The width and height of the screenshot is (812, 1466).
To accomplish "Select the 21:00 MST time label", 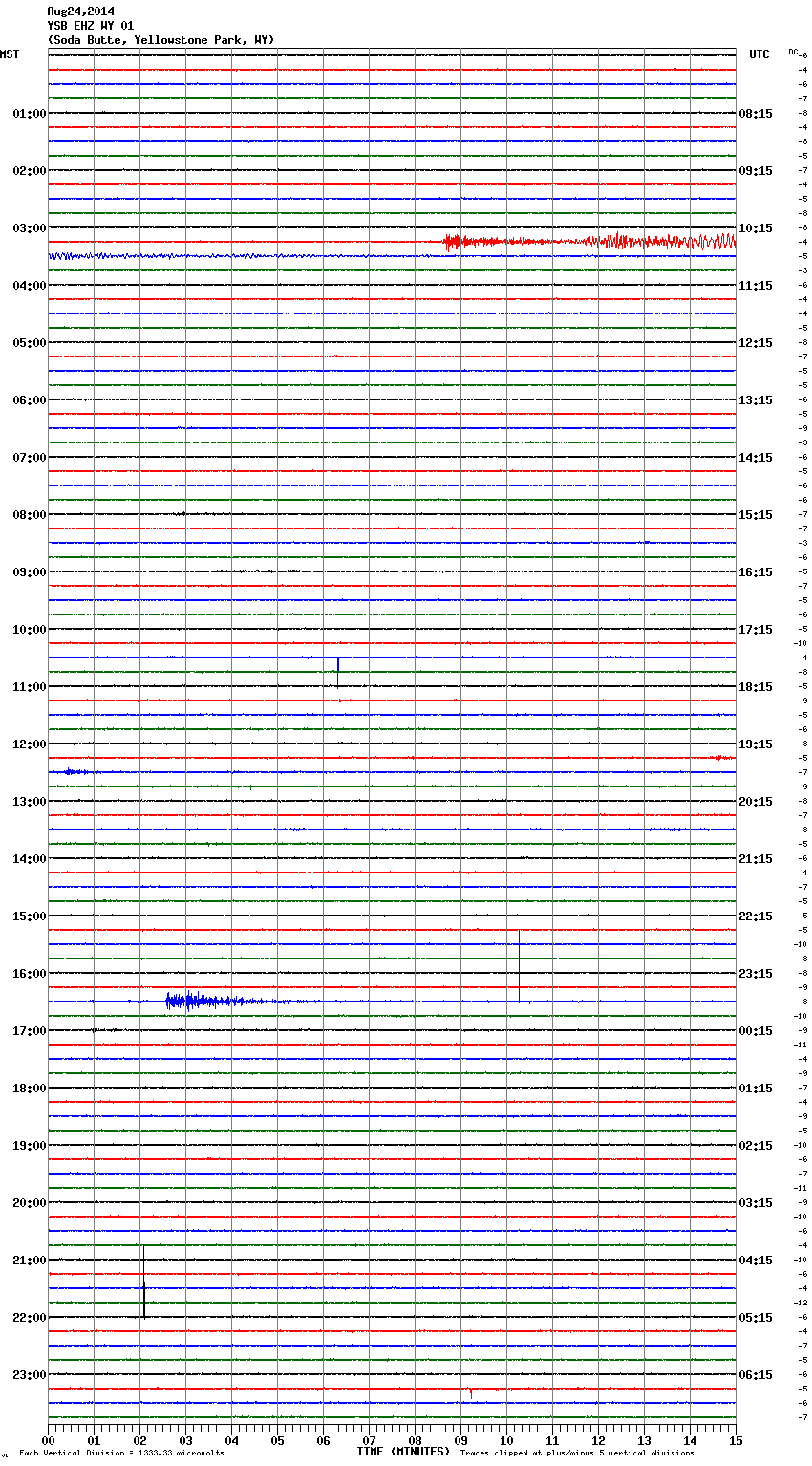I will pyautogui.click(x=30, y=1260).
